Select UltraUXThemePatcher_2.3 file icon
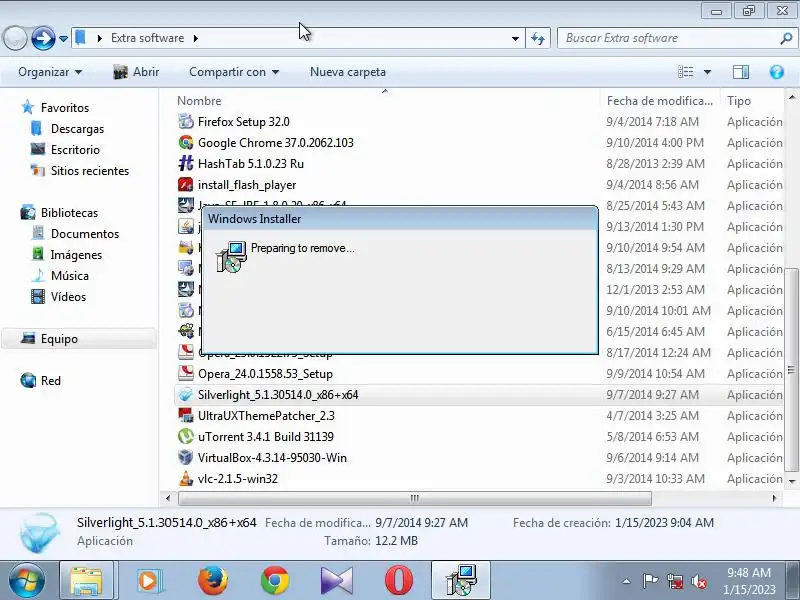The image size is (800, 600). click(x=186, y=415)
